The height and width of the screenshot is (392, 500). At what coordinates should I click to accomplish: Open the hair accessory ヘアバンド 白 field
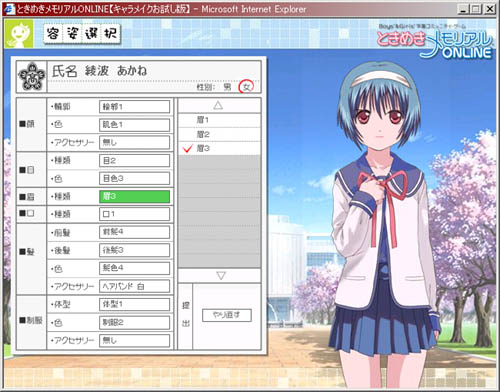click(134, 286)
